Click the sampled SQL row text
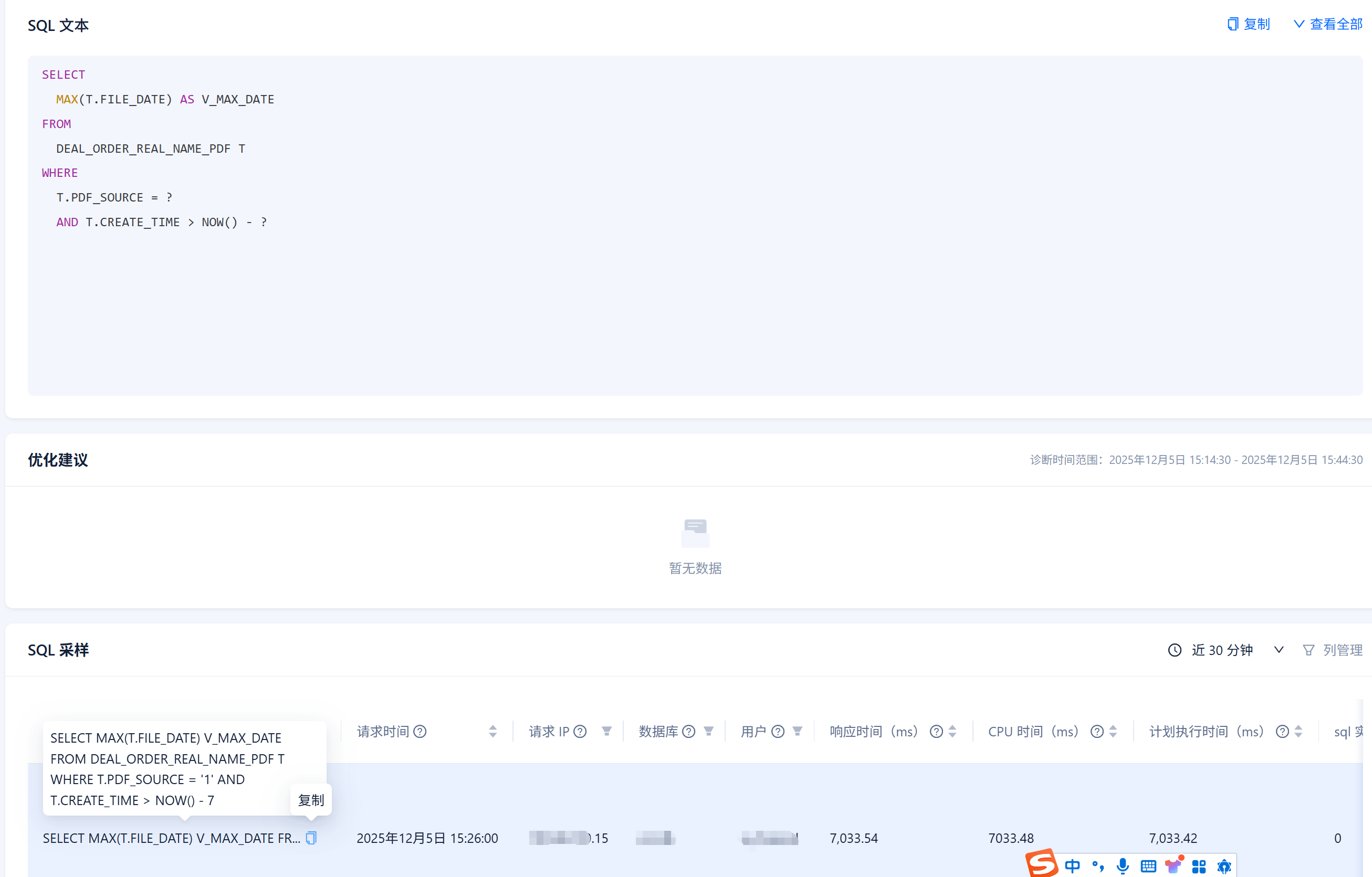This screenshot has width=1372, height=877. [171, 838]
